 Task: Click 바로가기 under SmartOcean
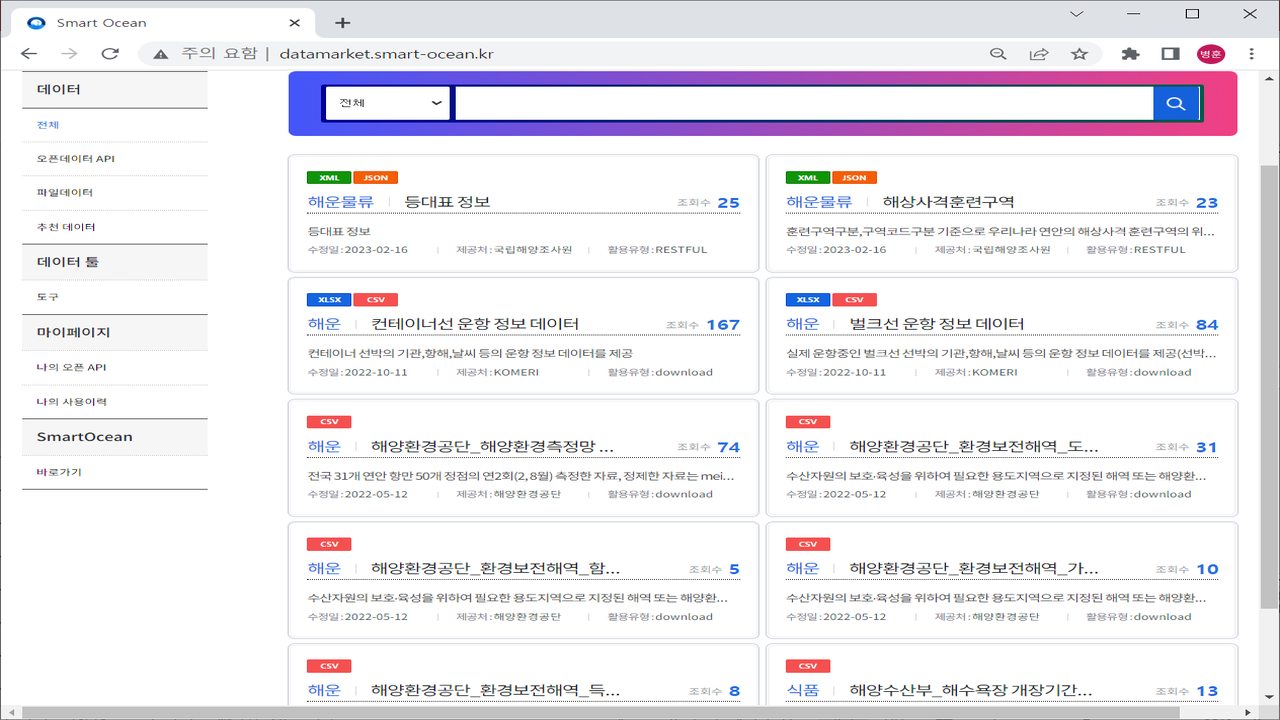[59, 472]
